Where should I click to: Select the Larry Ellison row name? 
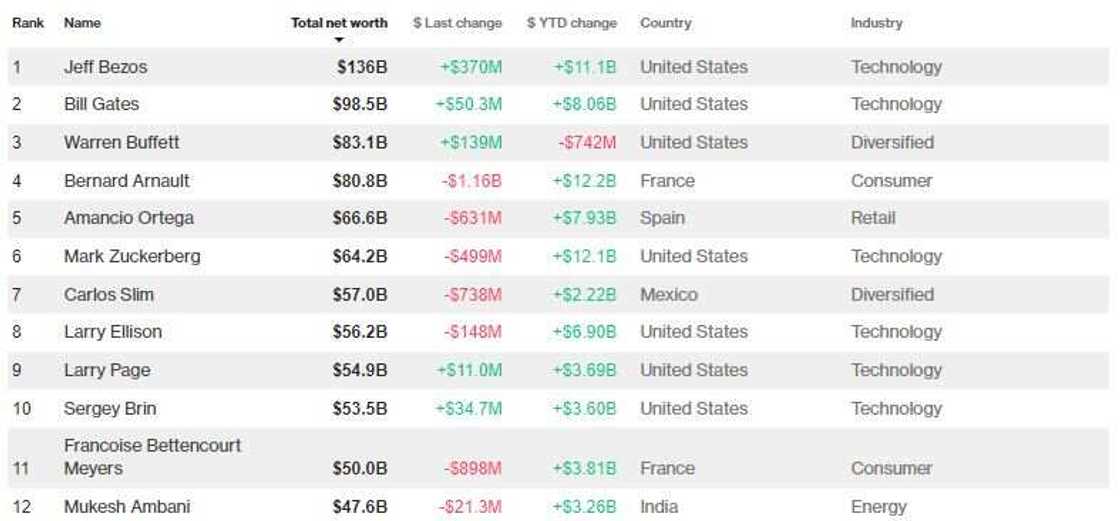(x=112, y=332)
